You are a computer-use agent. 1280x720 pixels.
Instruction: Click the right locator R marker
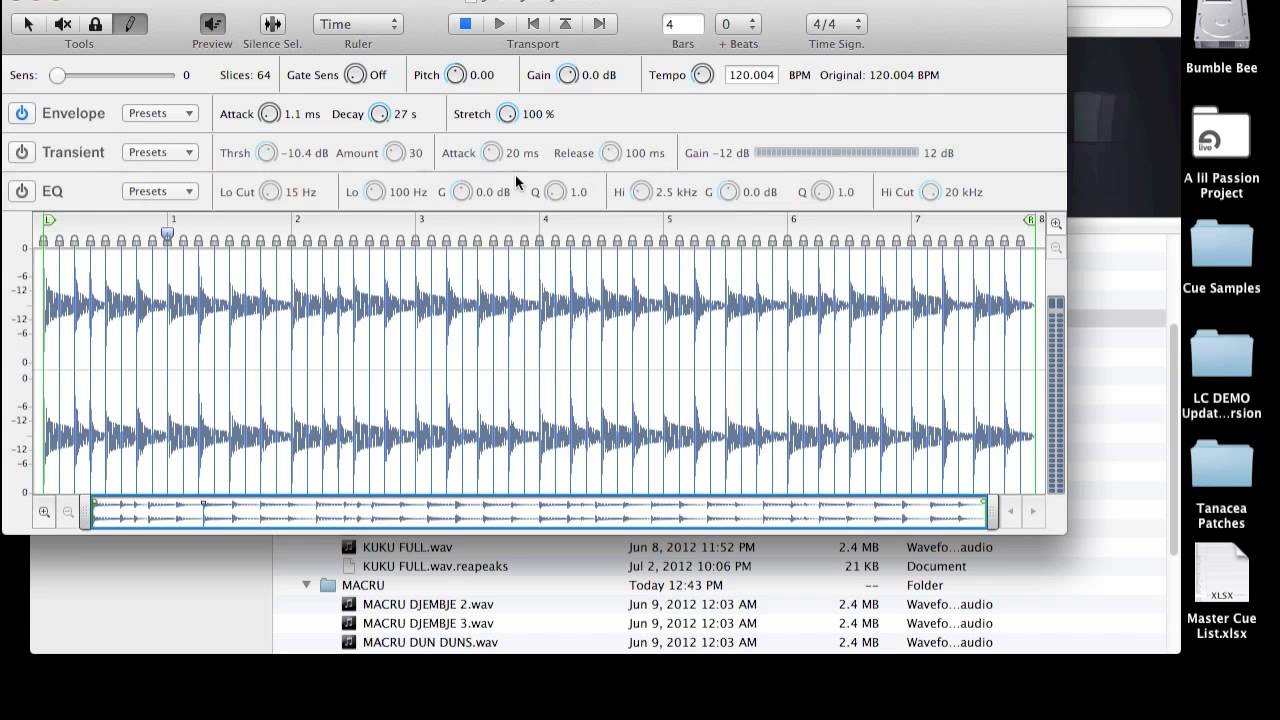pyautogui.click(x=1029, y=220)
